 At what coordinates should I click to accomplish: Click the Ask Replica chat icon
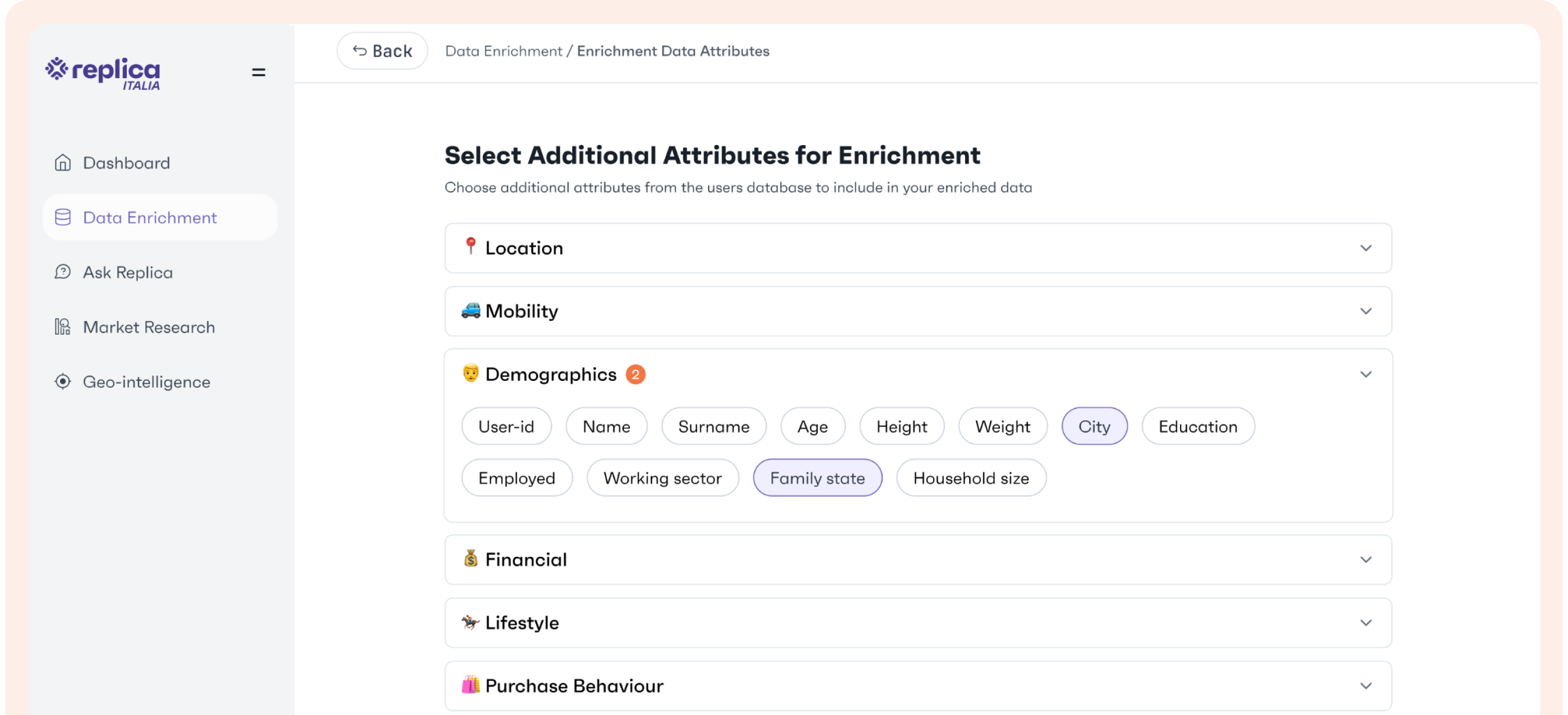point(63,272)
